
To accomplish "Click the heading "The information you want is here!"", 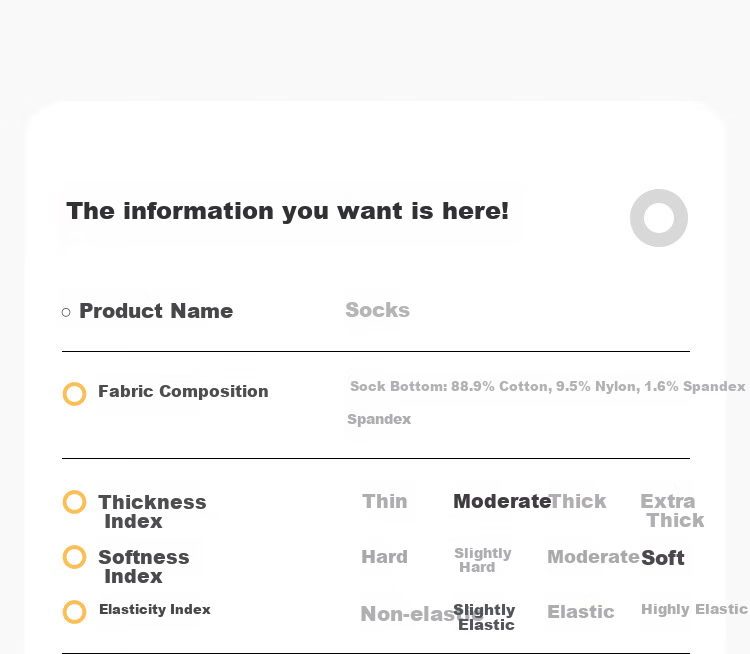I will pyautogui.click(x=287, y=211).
